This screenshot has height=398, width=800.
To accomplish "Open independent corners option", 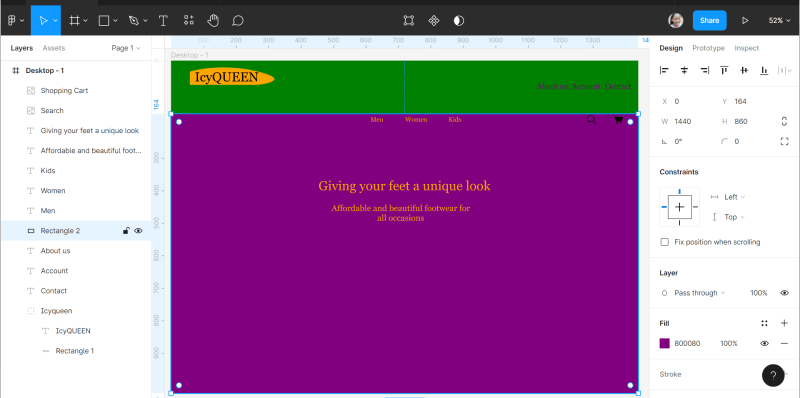I will tap(784, 141).
